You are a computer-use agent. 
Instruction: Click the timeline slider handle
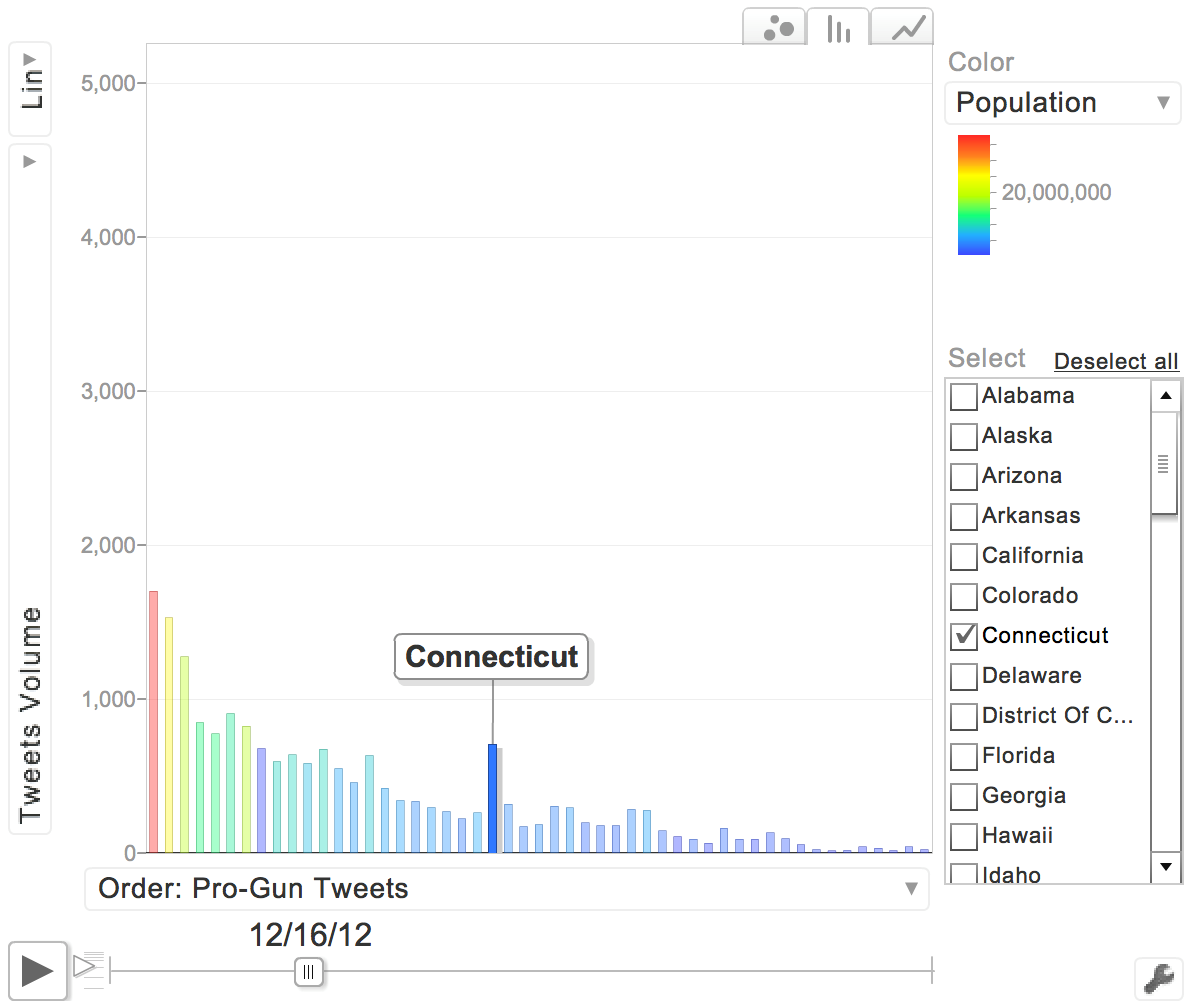[x=309, y=971]
